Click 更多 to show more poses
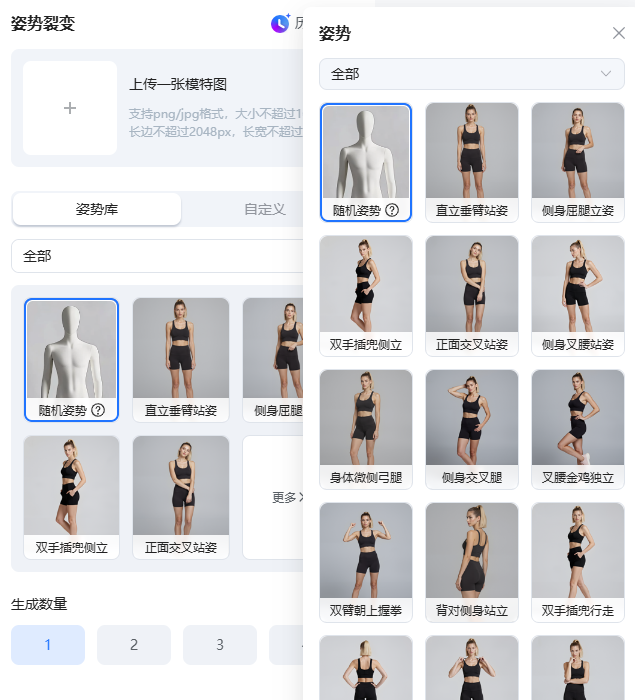The height and width of the screenshot is (700, 635). [x=287, y=497]
